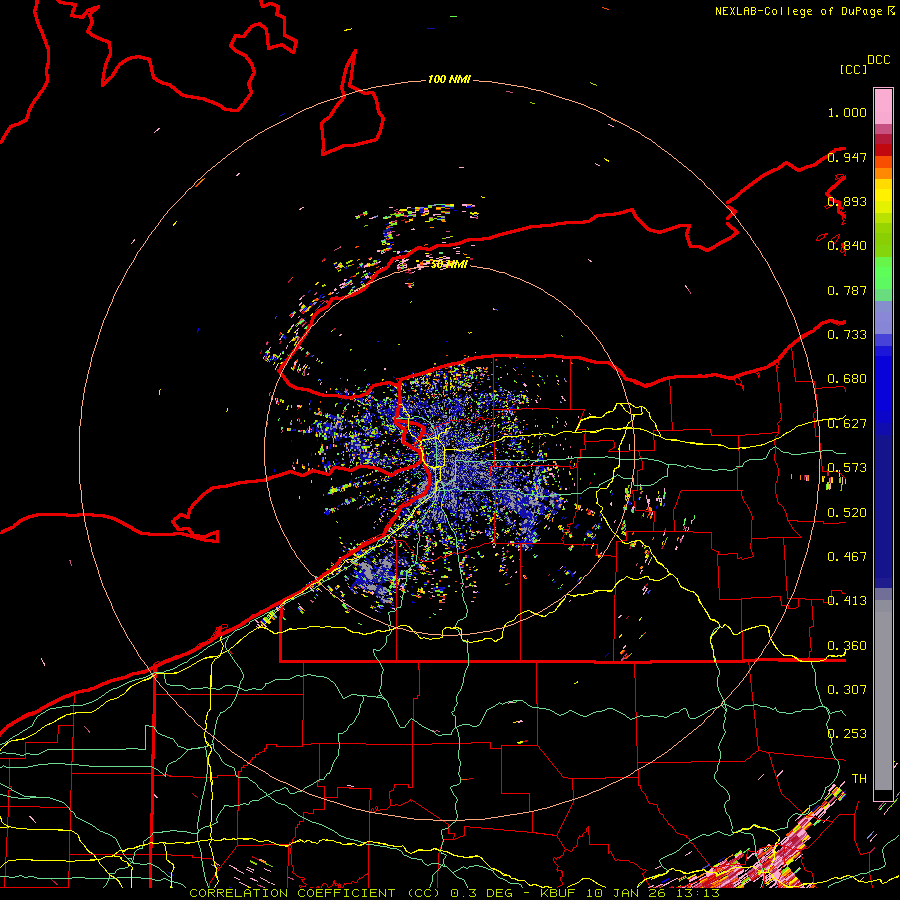Click the DCC label above the color scale
900x900 pixels.
click(x=879, y=60)
